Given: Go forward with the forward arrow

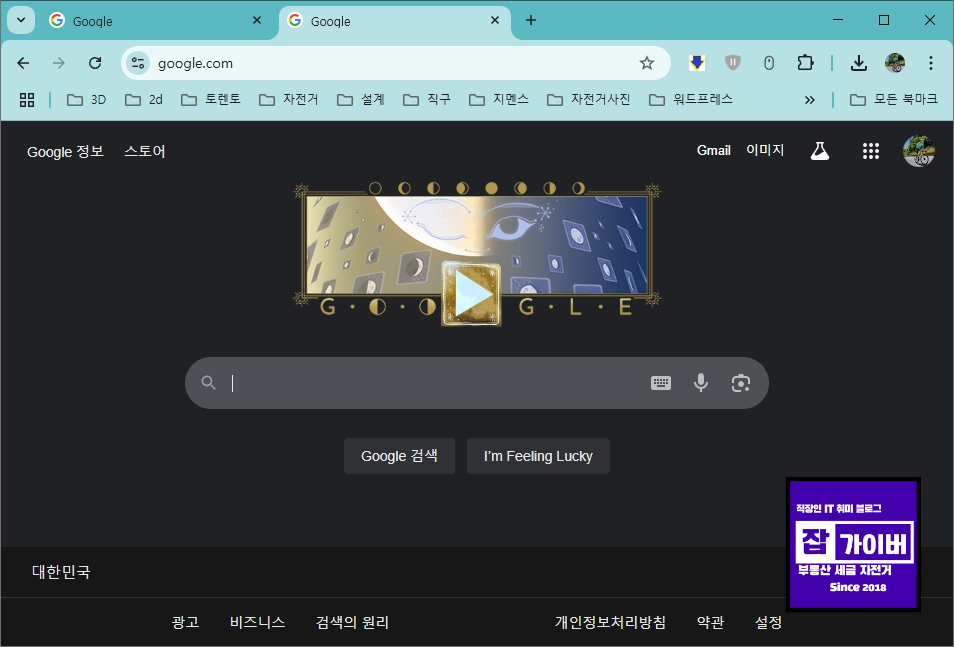Looking at the screenshot, I should point(58,63).
